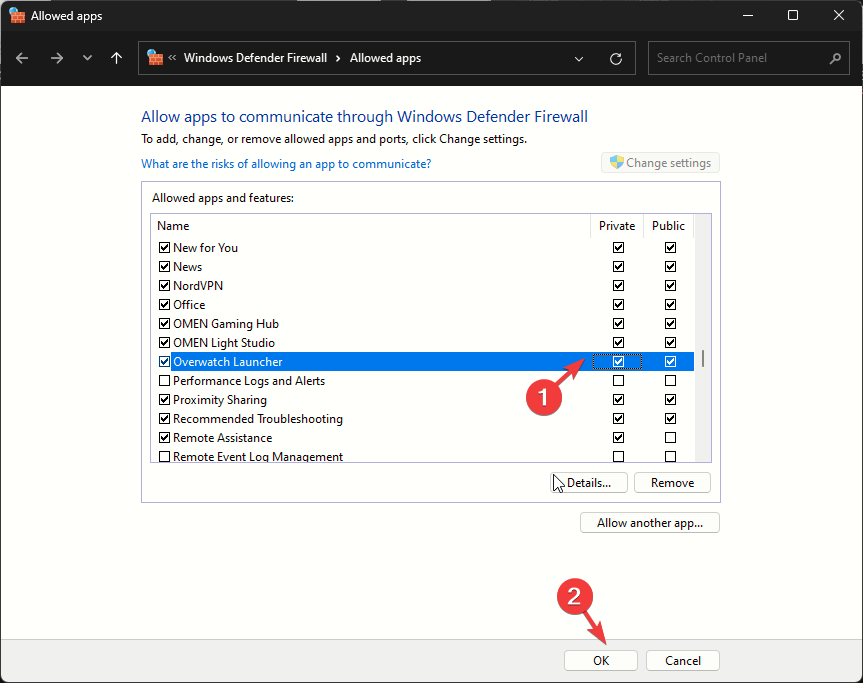The image size is (863, 683).
Task: Uncheck NordVPN Private network checkbox
Action: [618, 286]
